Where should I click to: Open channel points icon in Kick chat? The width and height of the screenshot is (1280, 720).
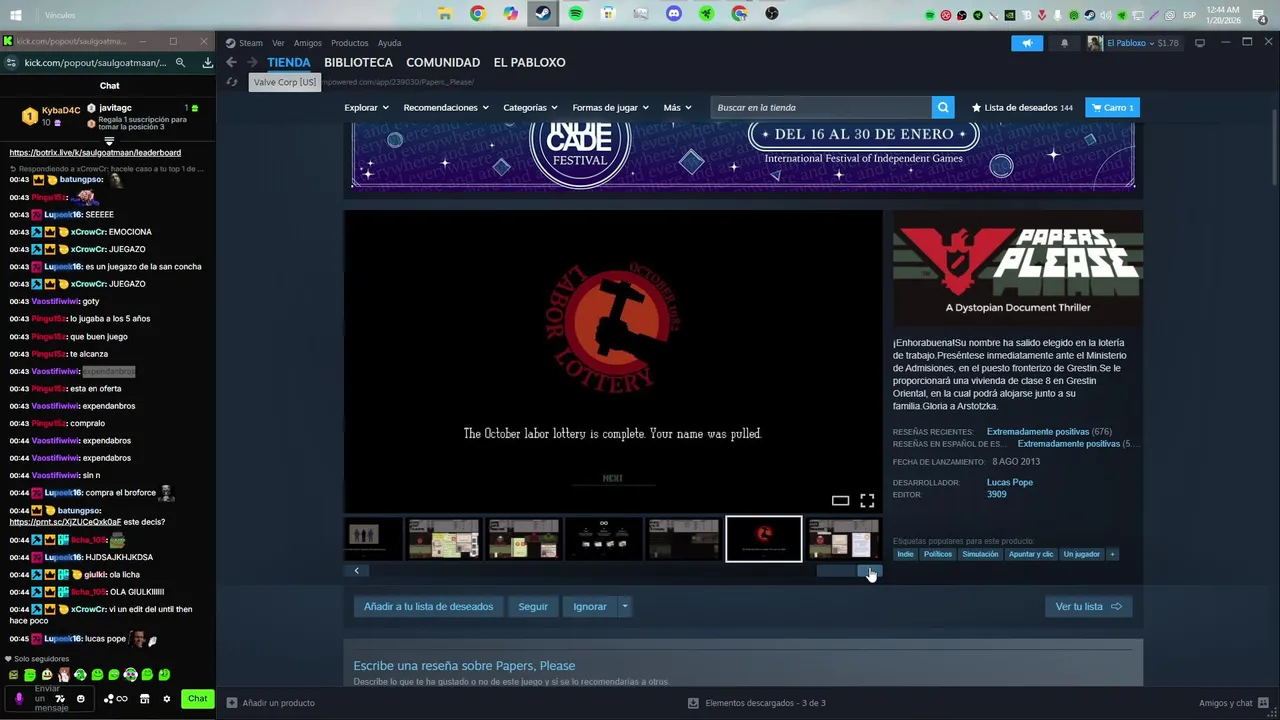(116, 699)
